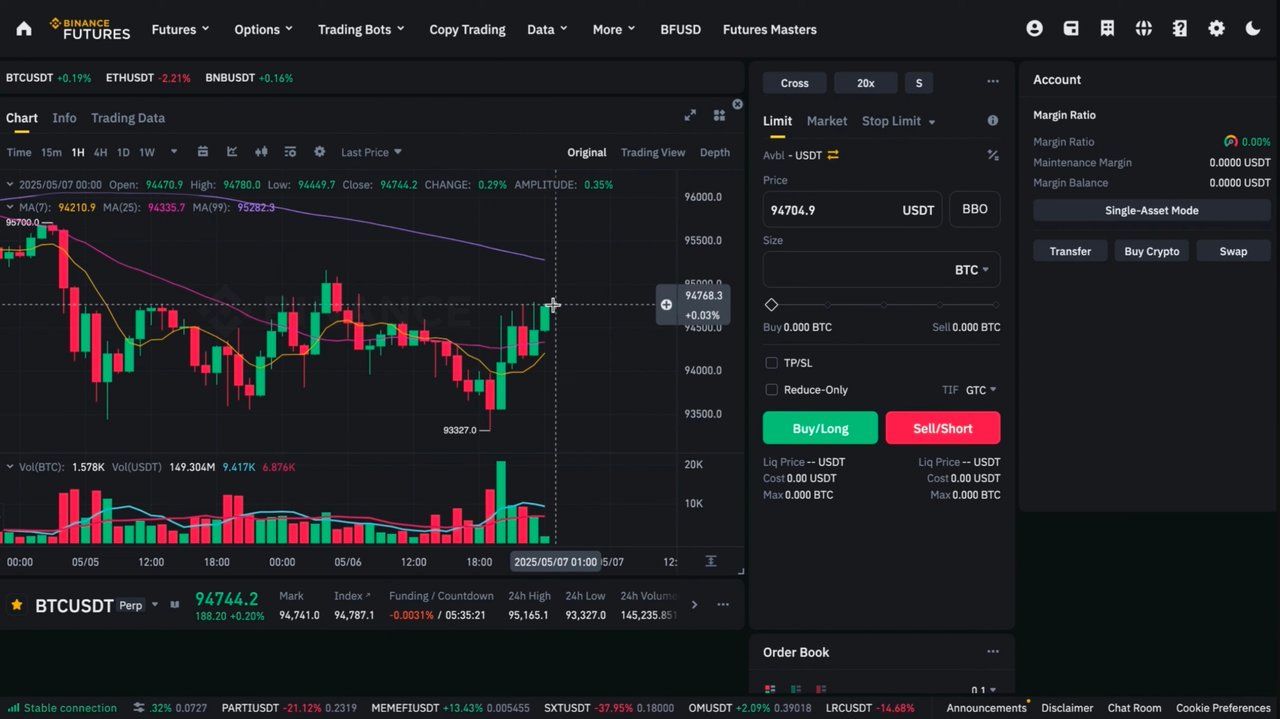
Task: Collapse OHLC legend chevron
Action: pyautogui.click(x=9, y=185)
